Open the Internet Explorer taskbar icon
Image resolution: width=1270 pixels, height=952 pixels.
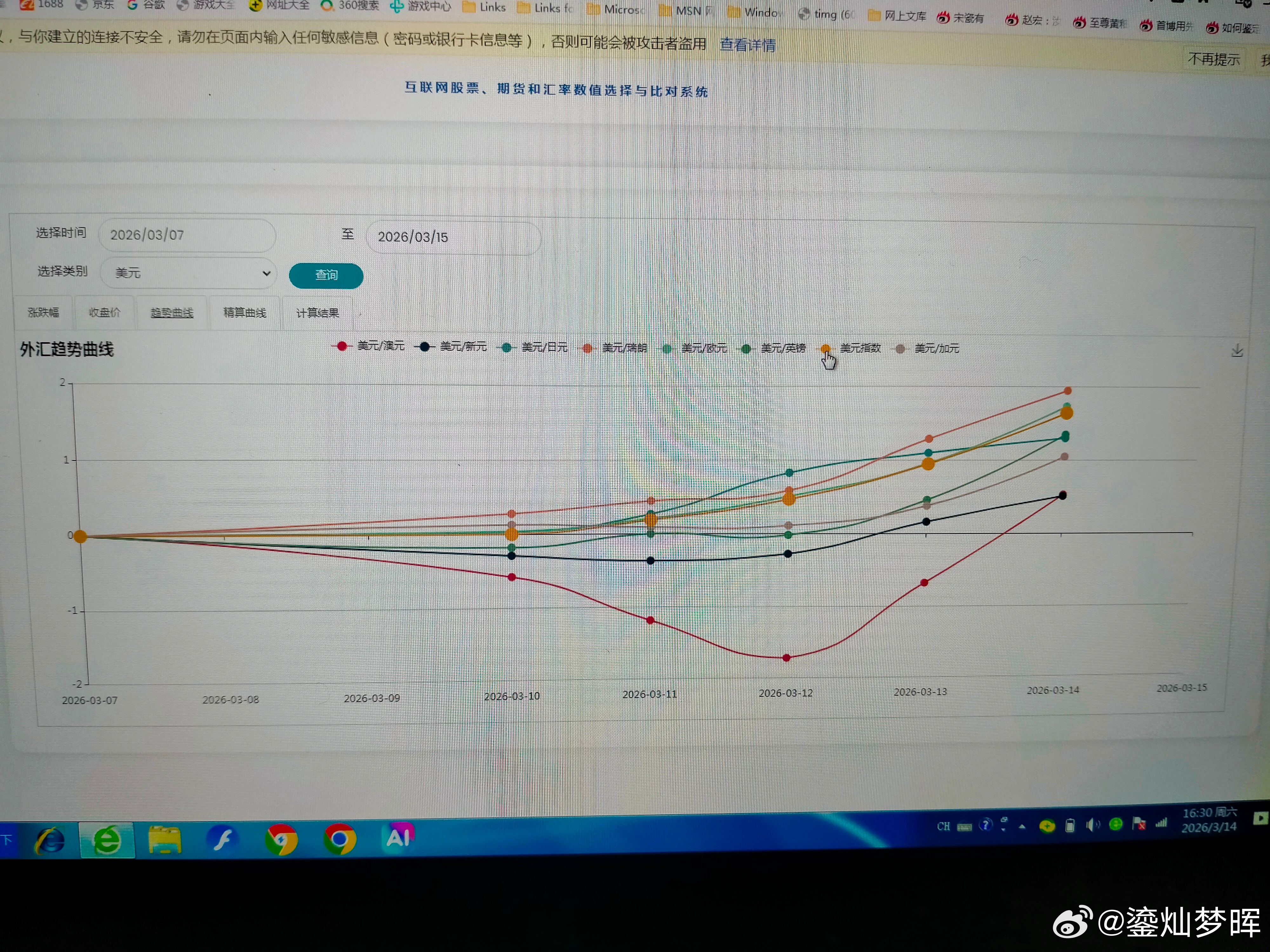click(50, 841)
